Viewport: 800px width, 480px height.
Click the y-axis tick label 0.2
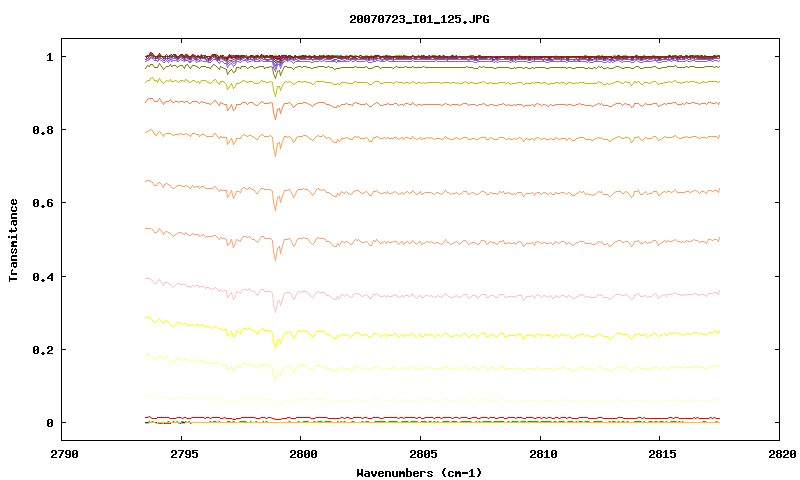pos(43,350)
